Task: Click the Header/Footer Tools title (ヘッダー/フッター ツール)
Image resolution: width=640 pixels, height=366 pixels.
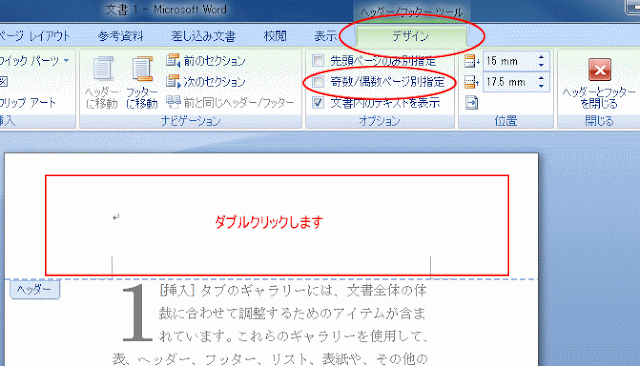Action: pos(411,12)
